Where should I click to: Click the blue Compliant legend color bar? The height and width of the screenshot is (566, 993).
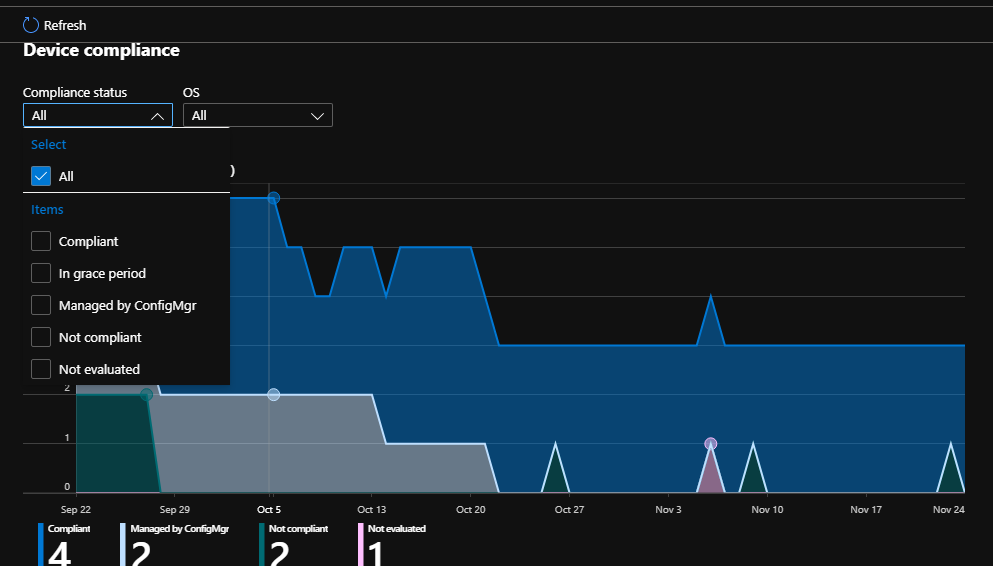click(41, 544)
